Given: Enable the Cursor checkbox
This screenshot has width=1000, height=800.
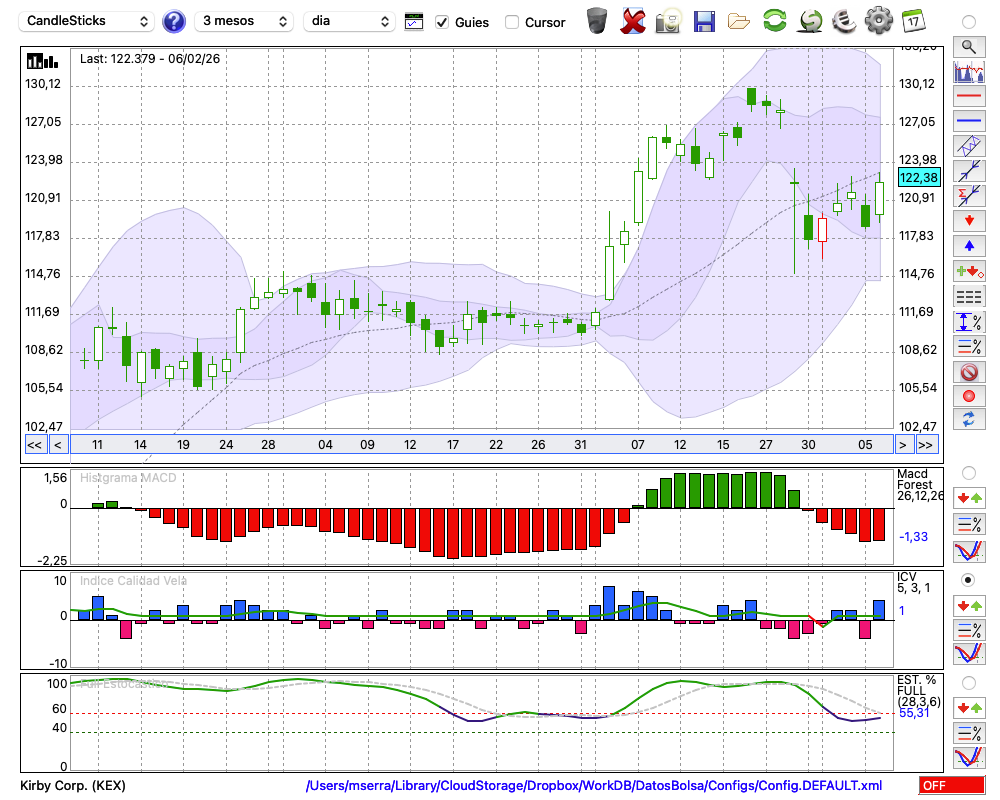Looking at the screenshot, I should click(512, 22).
